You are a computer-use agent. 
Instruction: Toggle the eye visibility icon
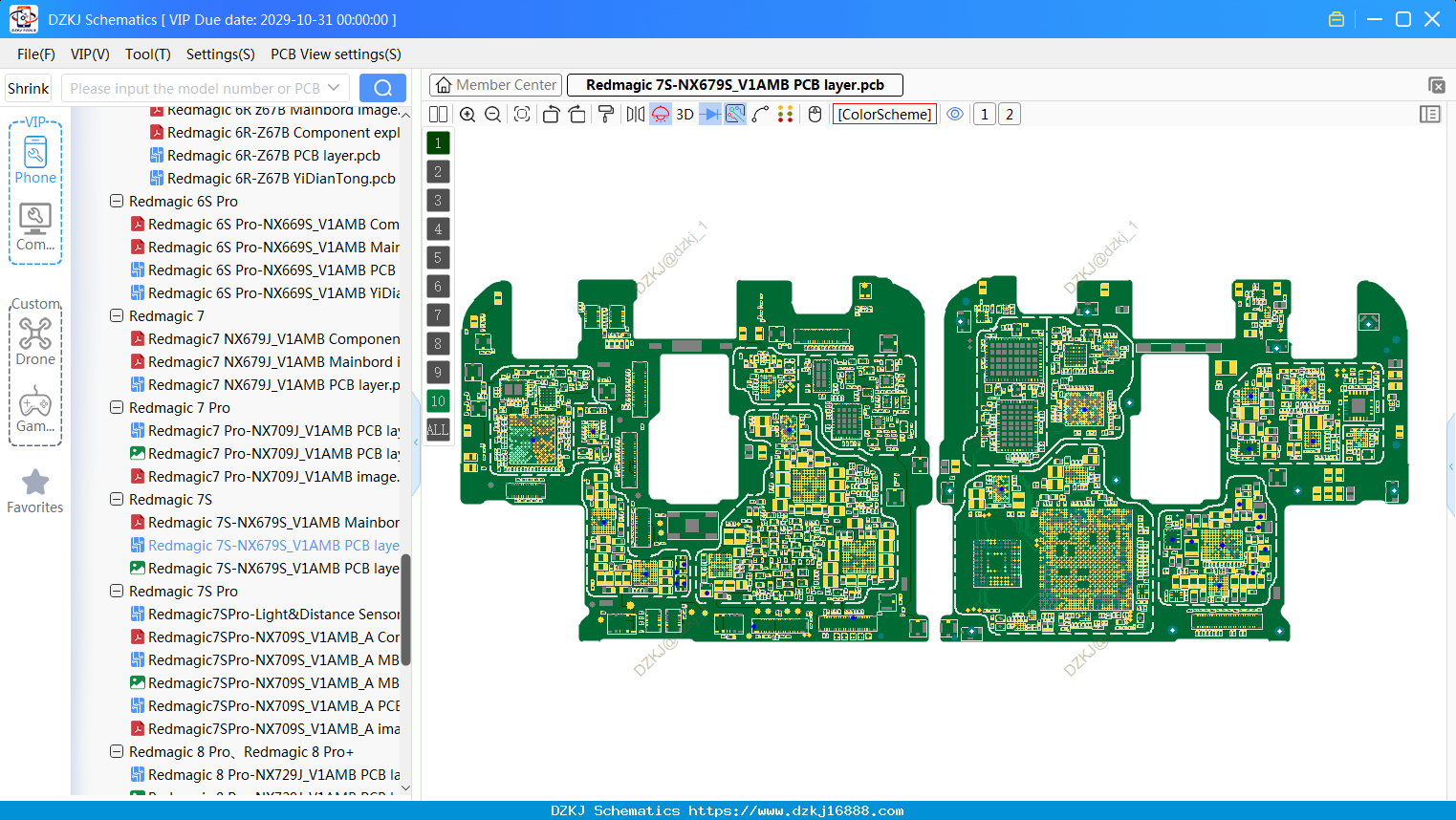(955, 115)
